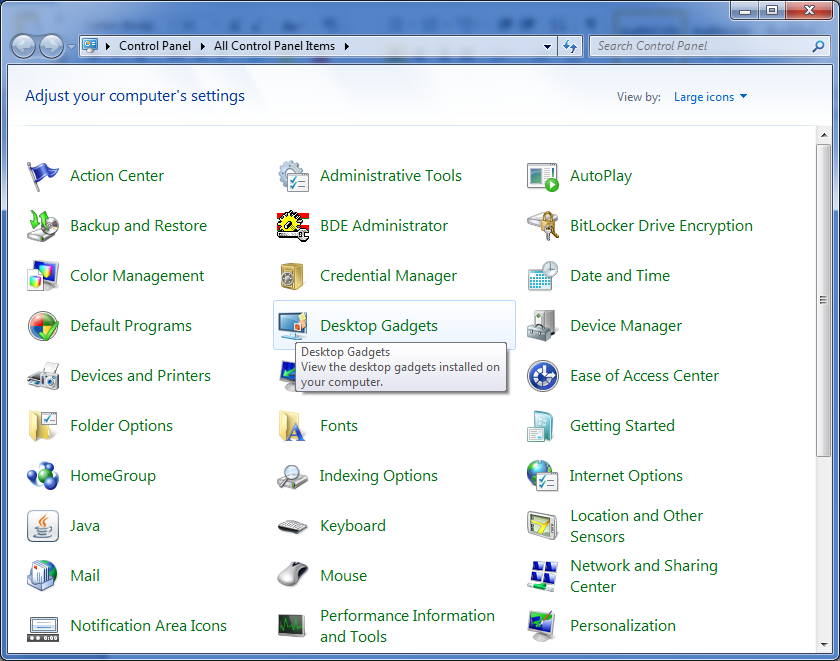Image resolution: width=840 pixels, height=661 pixels.
Task: Open the Color Management icon
Action: coord(42,276)
